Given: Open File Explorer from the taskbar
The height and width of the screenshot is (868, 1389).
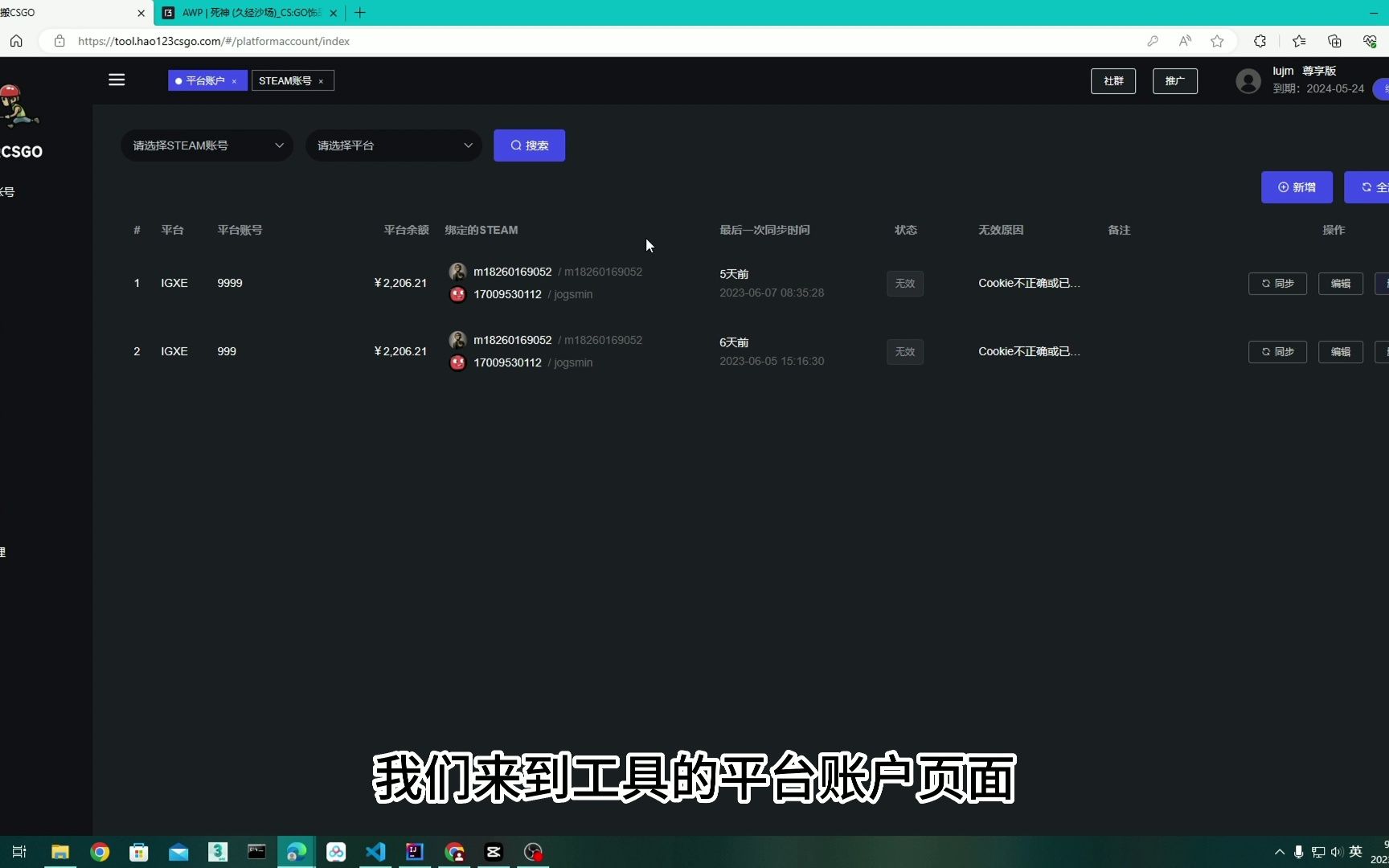Looking at the screenshot, I should click(60, 852).
